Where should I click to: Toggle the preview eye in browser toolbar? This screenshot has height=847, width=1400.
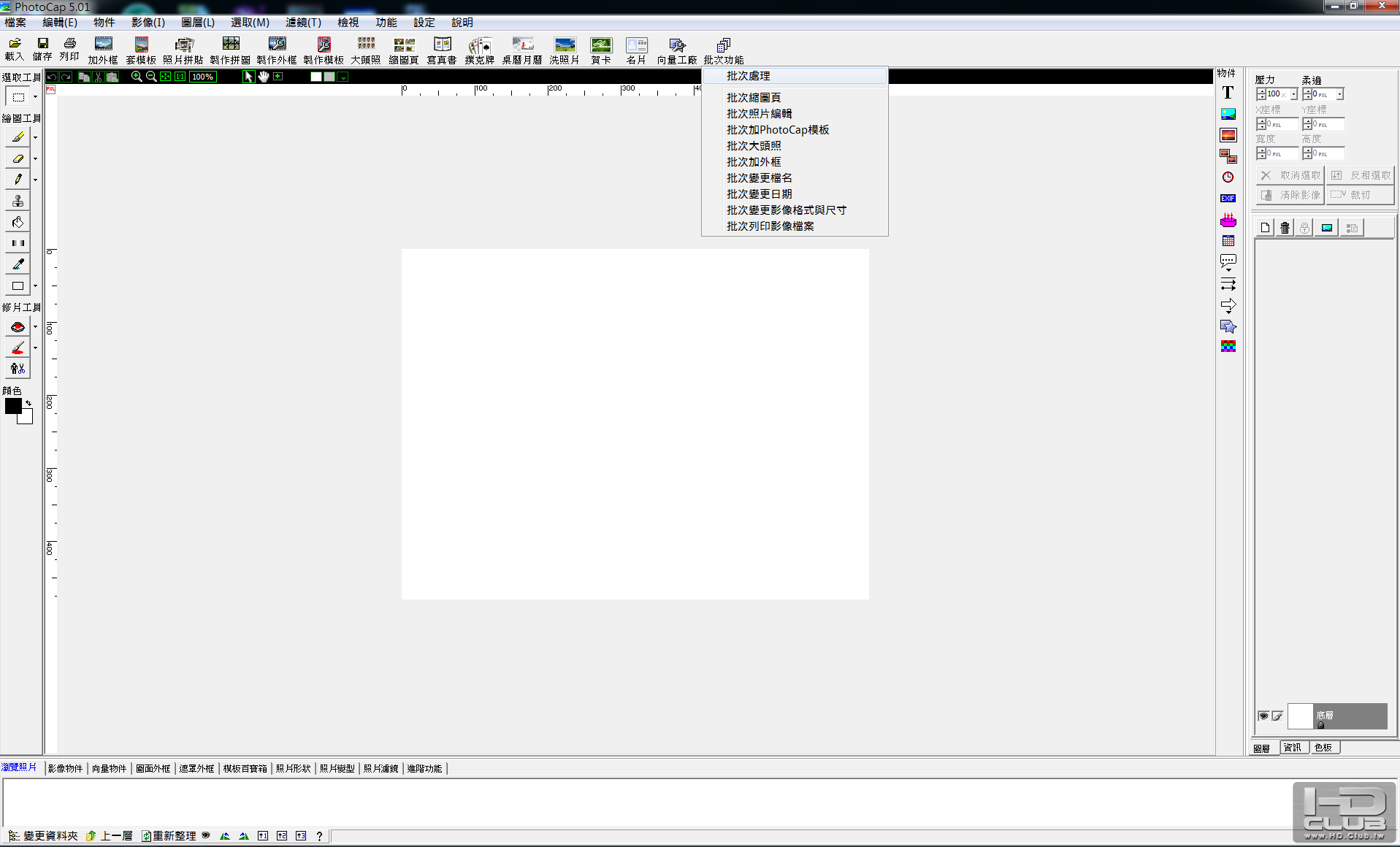pos(206,835)
